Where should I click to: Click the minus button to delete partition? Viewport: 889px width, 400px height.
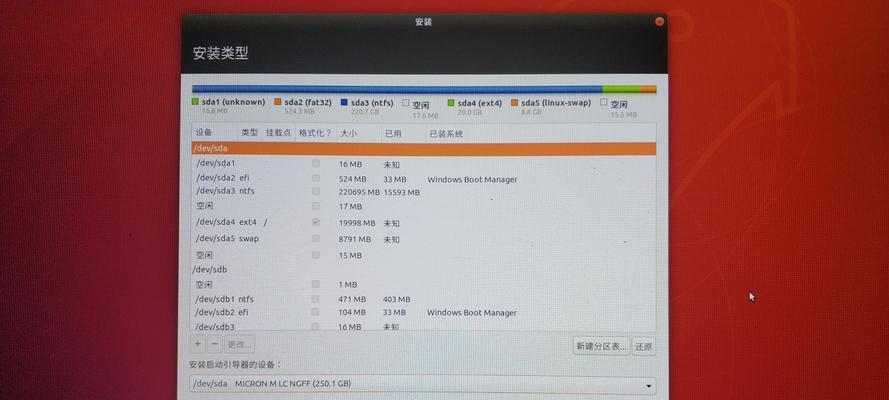point(214,344)
